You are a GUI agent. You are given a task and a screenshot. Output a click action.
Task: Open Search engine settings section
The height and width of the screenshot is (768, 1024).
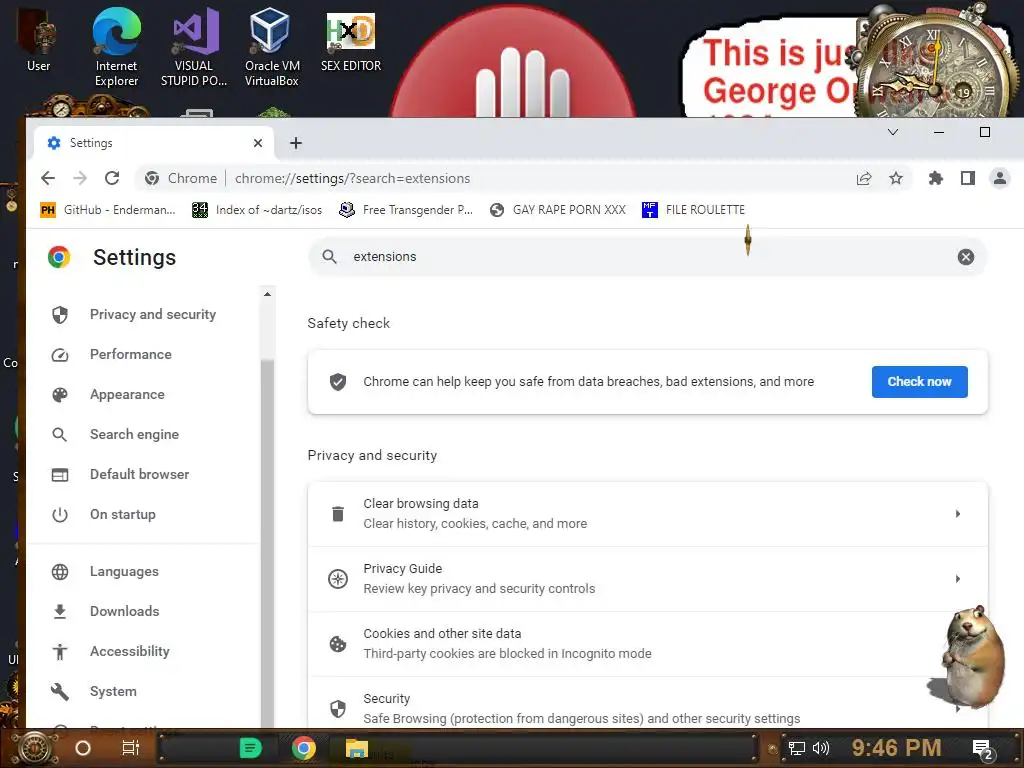(134, 434)
